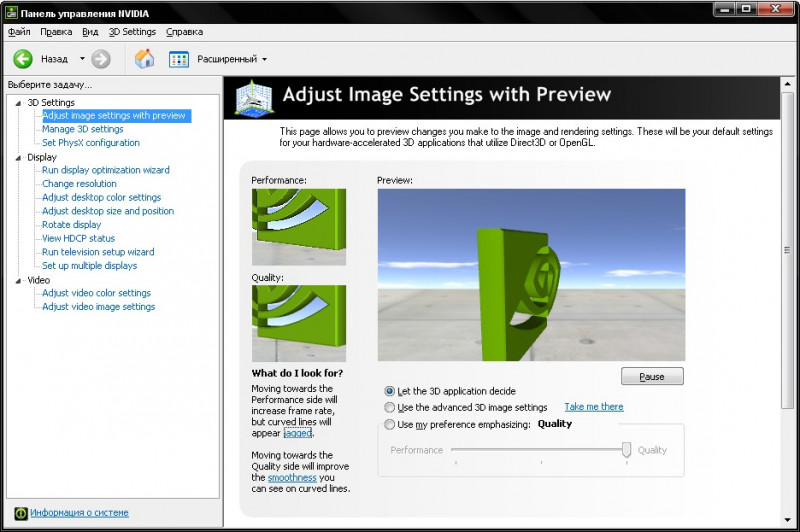
Task: Open the Back history dropdown arrow
Action: tap(82, 59)
